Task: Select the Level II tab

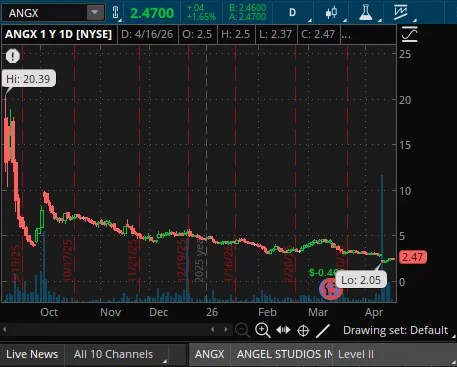Action: [x=356, y=354]
